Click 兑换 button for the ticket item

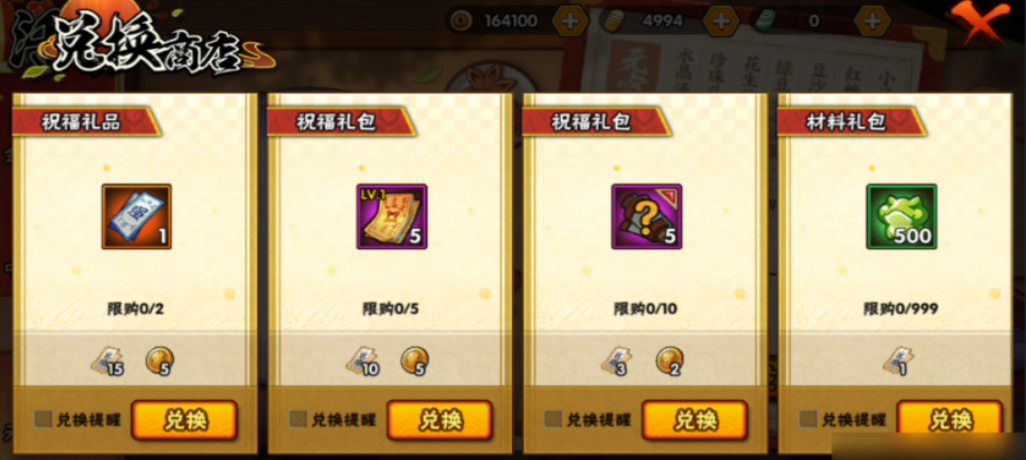[x=185, y=420]
